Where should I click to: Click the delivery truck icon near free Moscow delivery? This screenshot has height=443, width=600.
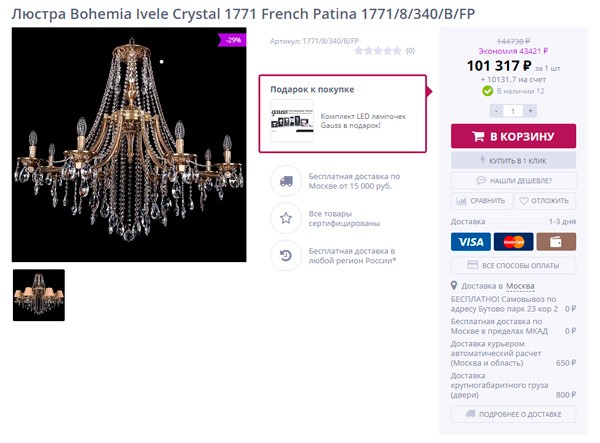[286, 181]
